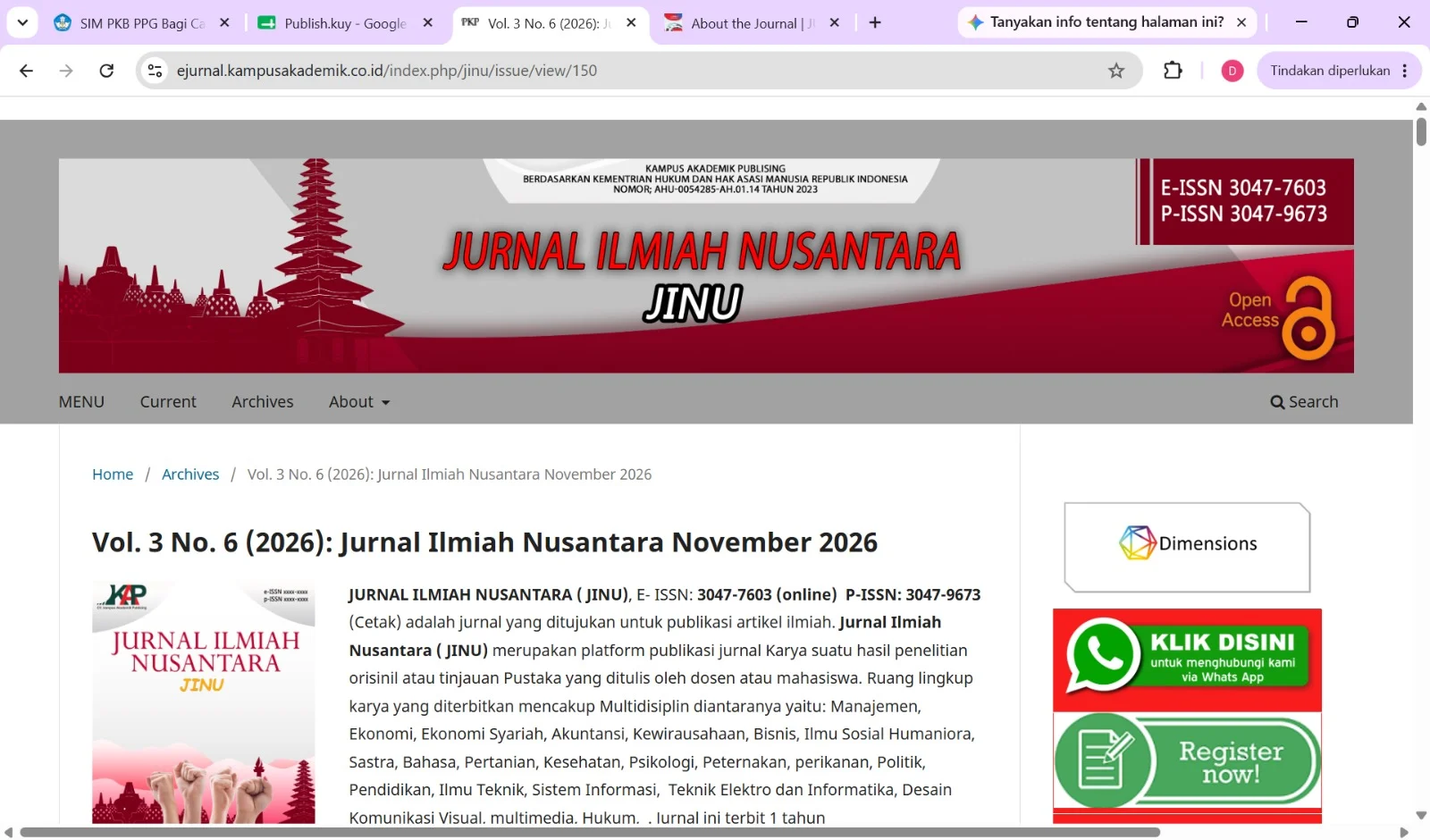1430x840 pixels.
Task: Click the horizontal scrollbar thumb
Action: click(590, 833)
